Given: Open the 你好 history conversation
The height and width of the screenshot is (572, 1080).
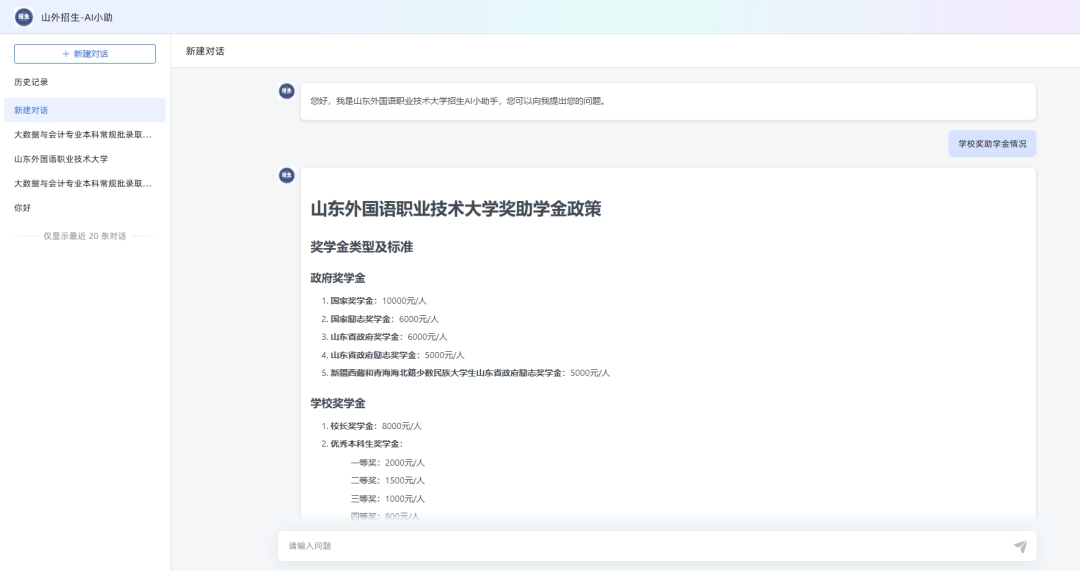Looking at the screenshot, I should click(23, 208).
